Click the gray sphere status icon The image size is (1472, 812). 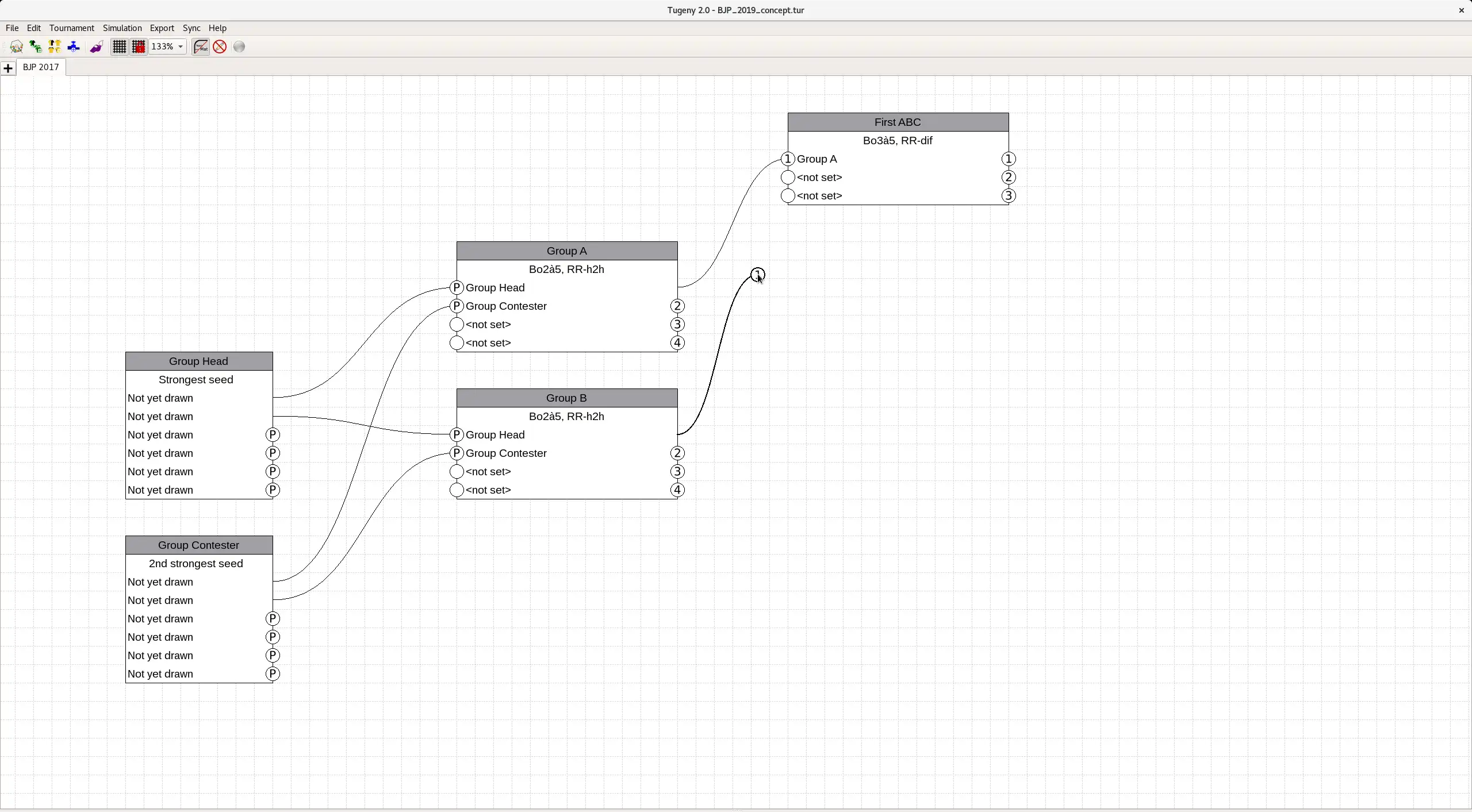(239, 47)
